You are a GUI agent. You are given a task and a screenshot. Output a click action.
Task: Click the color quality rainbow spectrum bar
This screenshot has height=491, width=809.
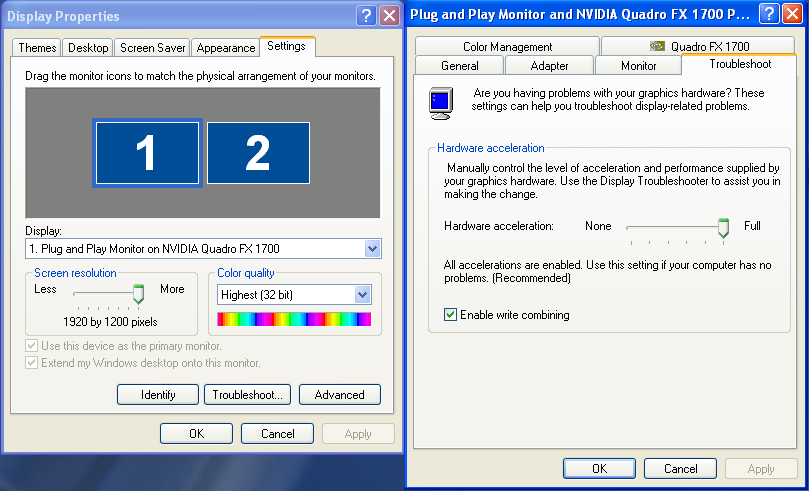coord(294,319)
